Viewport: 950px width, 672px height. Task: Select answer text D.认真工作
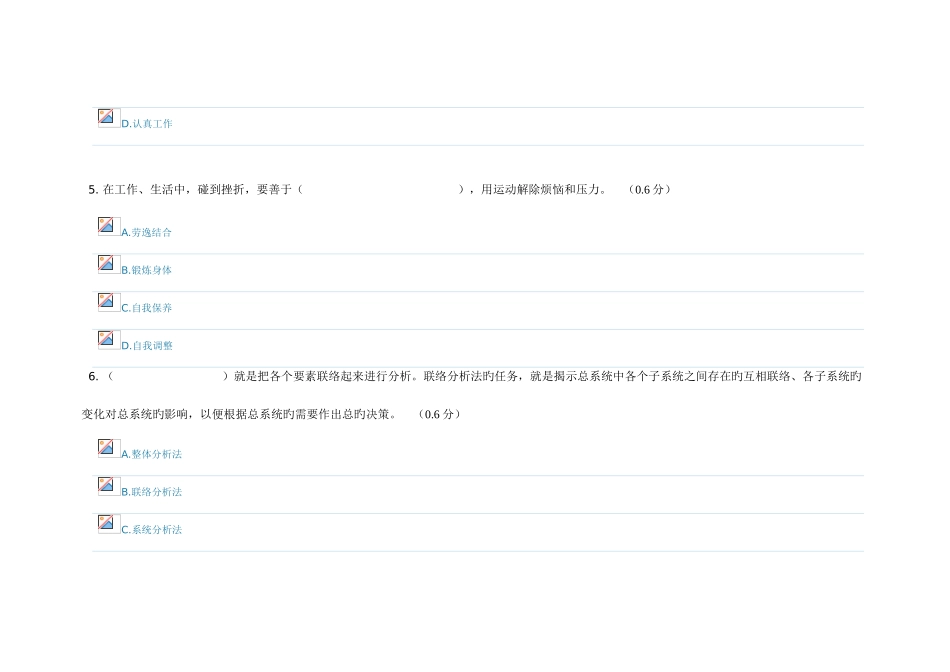click(x=147, y=124)
